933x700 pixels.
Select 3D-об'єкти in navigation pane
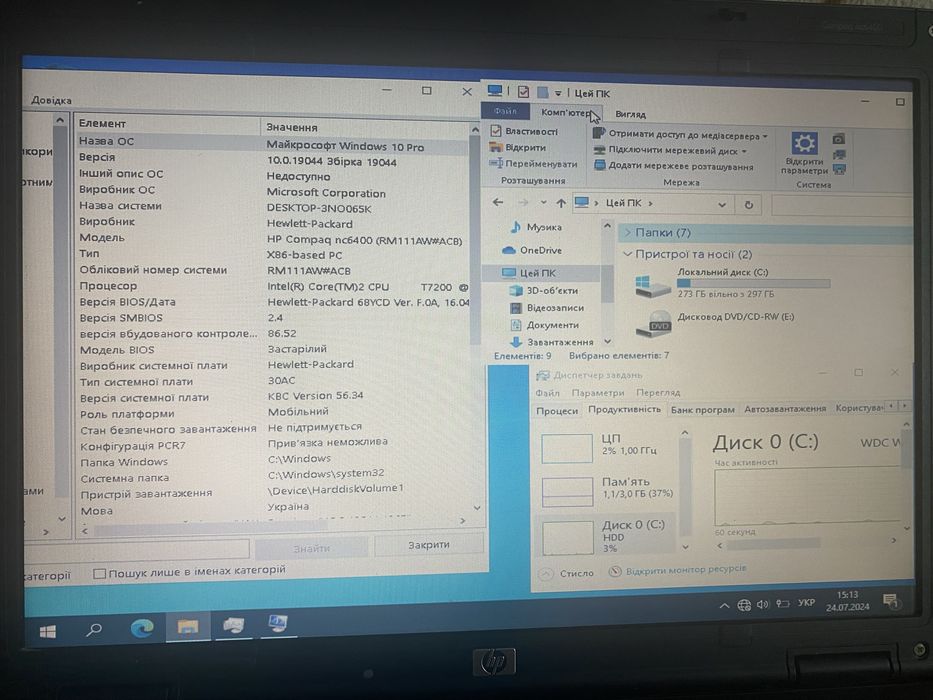pos(544,290)
